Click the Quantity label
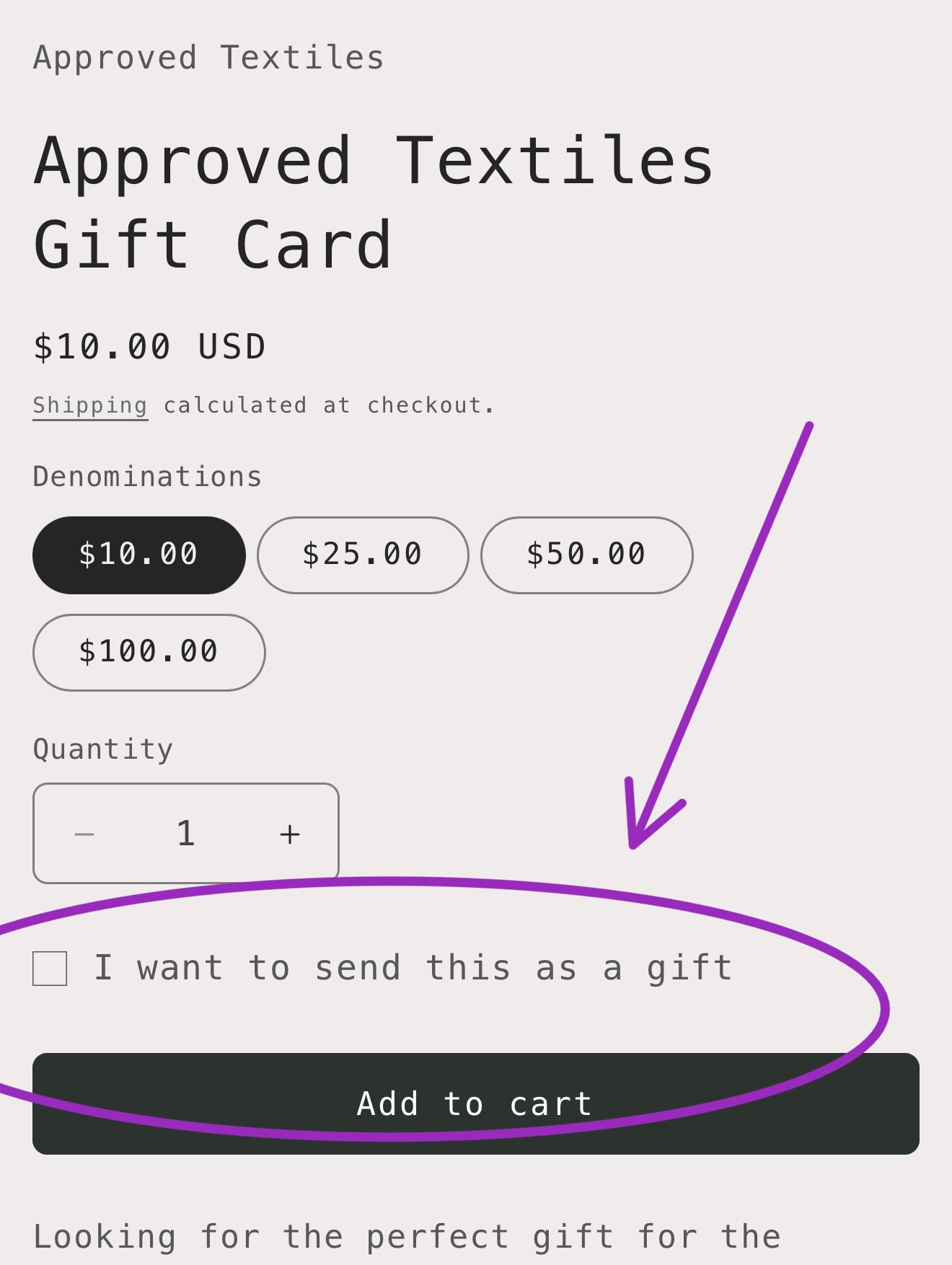The width and height of the screenshot is (952, 1265). [102, 748]
